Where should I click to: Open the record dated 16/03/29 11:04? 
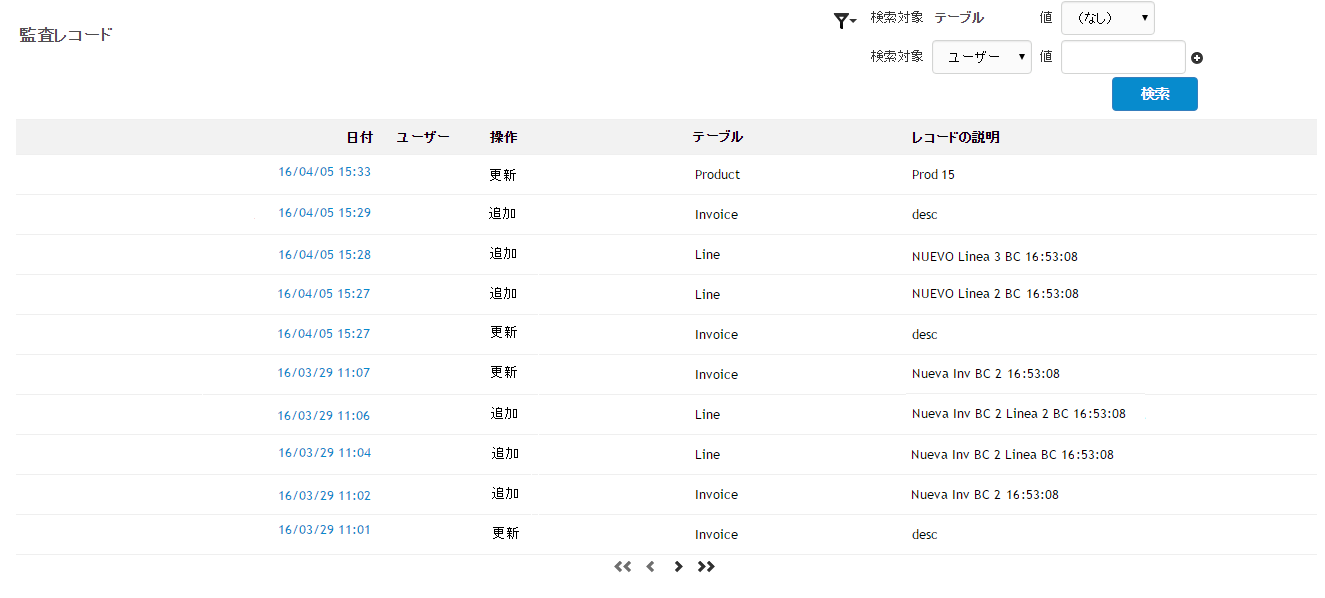point(324,453)
